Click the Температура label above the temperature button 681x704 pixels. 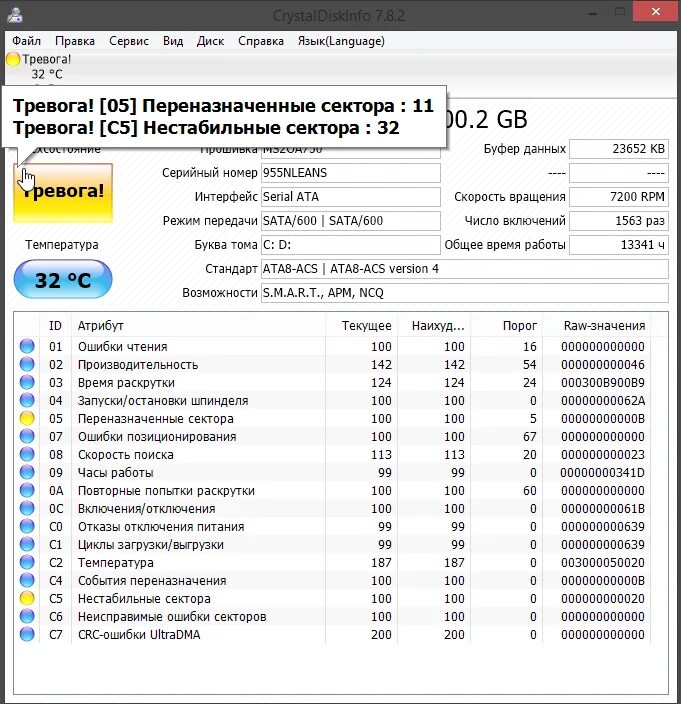62,245
